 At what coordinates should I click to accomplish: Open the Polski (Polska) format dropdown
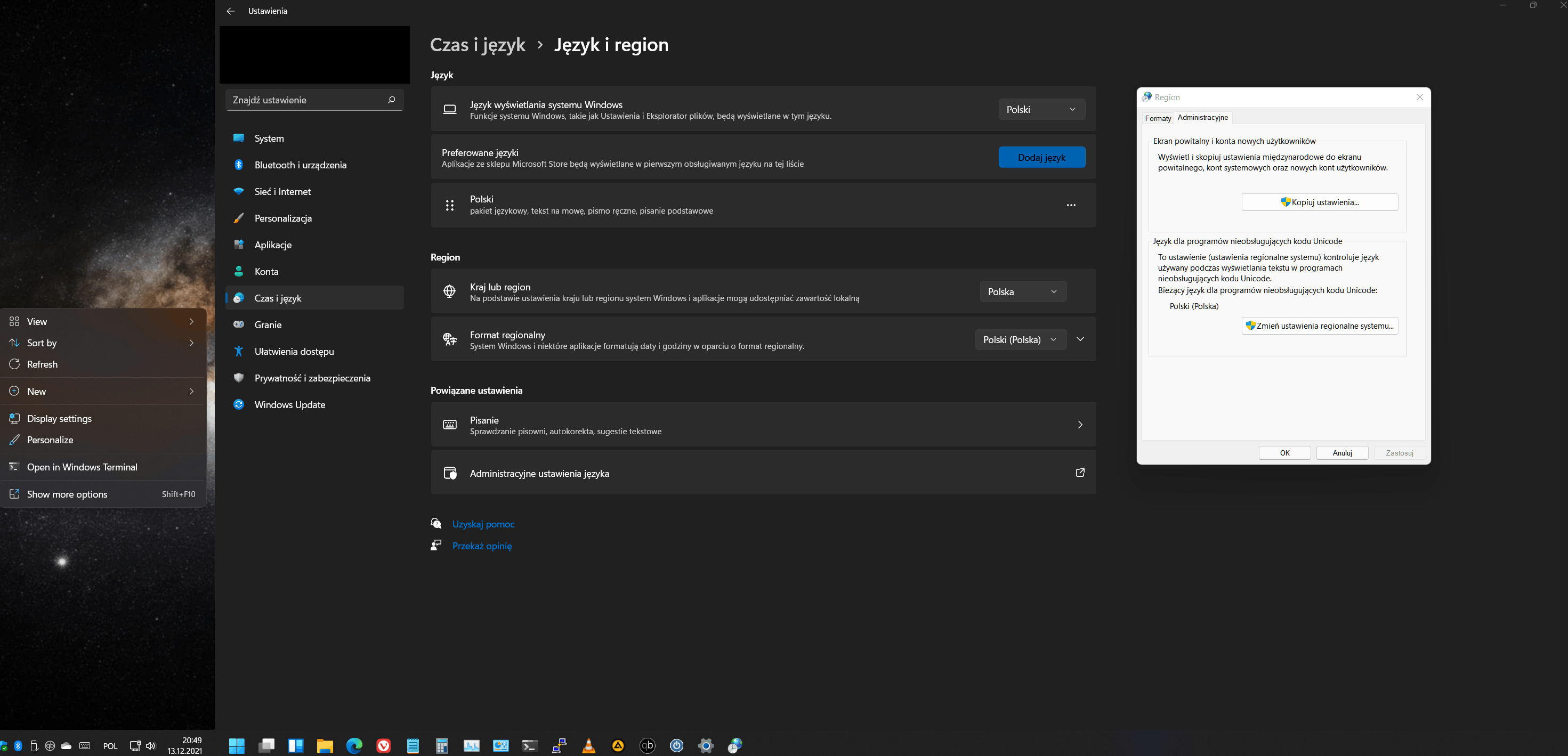(1020, 340)
